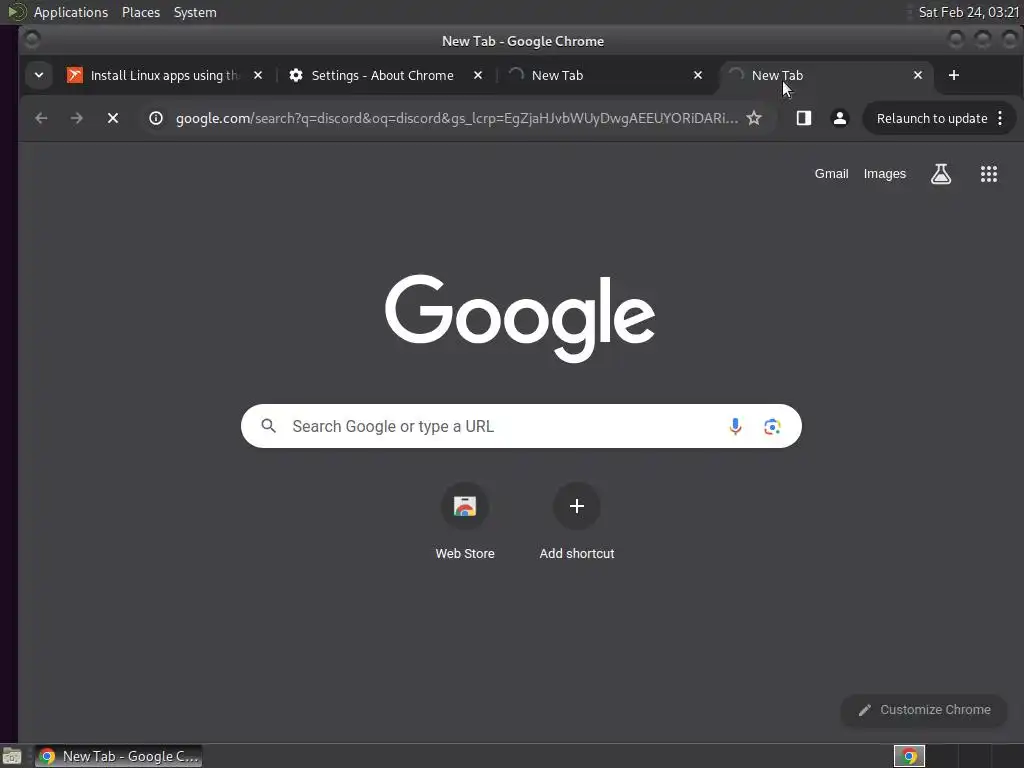Screen dimensions: 1024x768
Task: Click Relaunch to update button
Action: [x=931, y=118]
